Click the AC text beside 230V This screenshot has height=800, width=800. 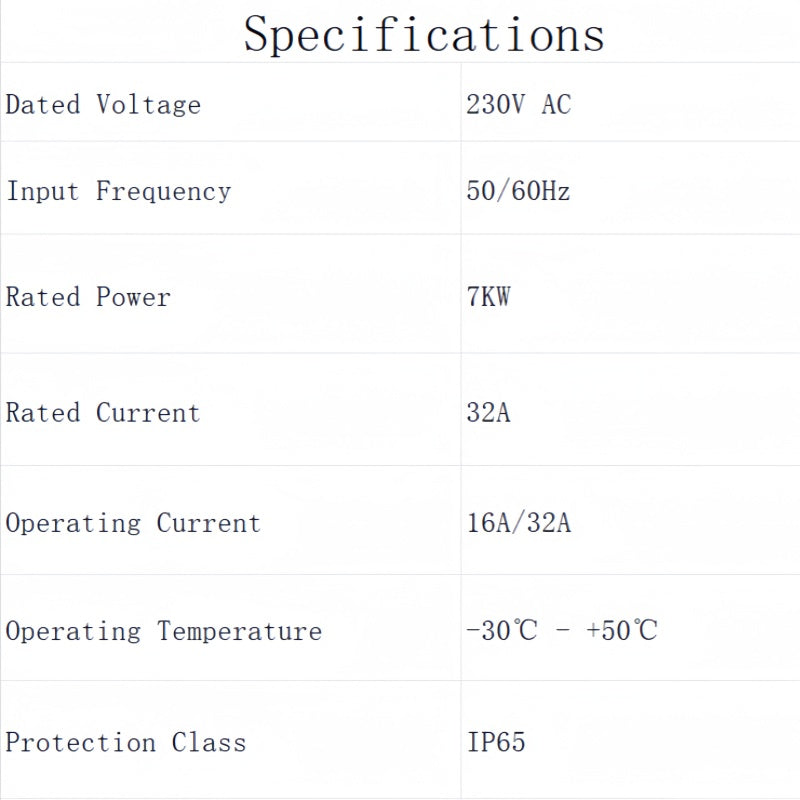tap(556, 105)
